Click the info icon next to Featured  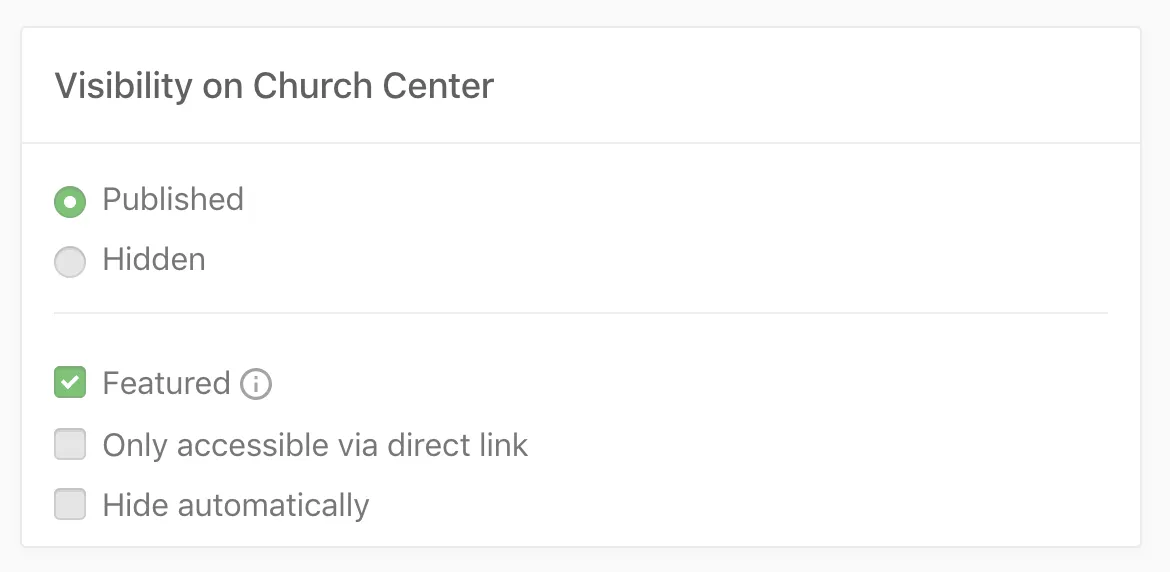[256, 384]
